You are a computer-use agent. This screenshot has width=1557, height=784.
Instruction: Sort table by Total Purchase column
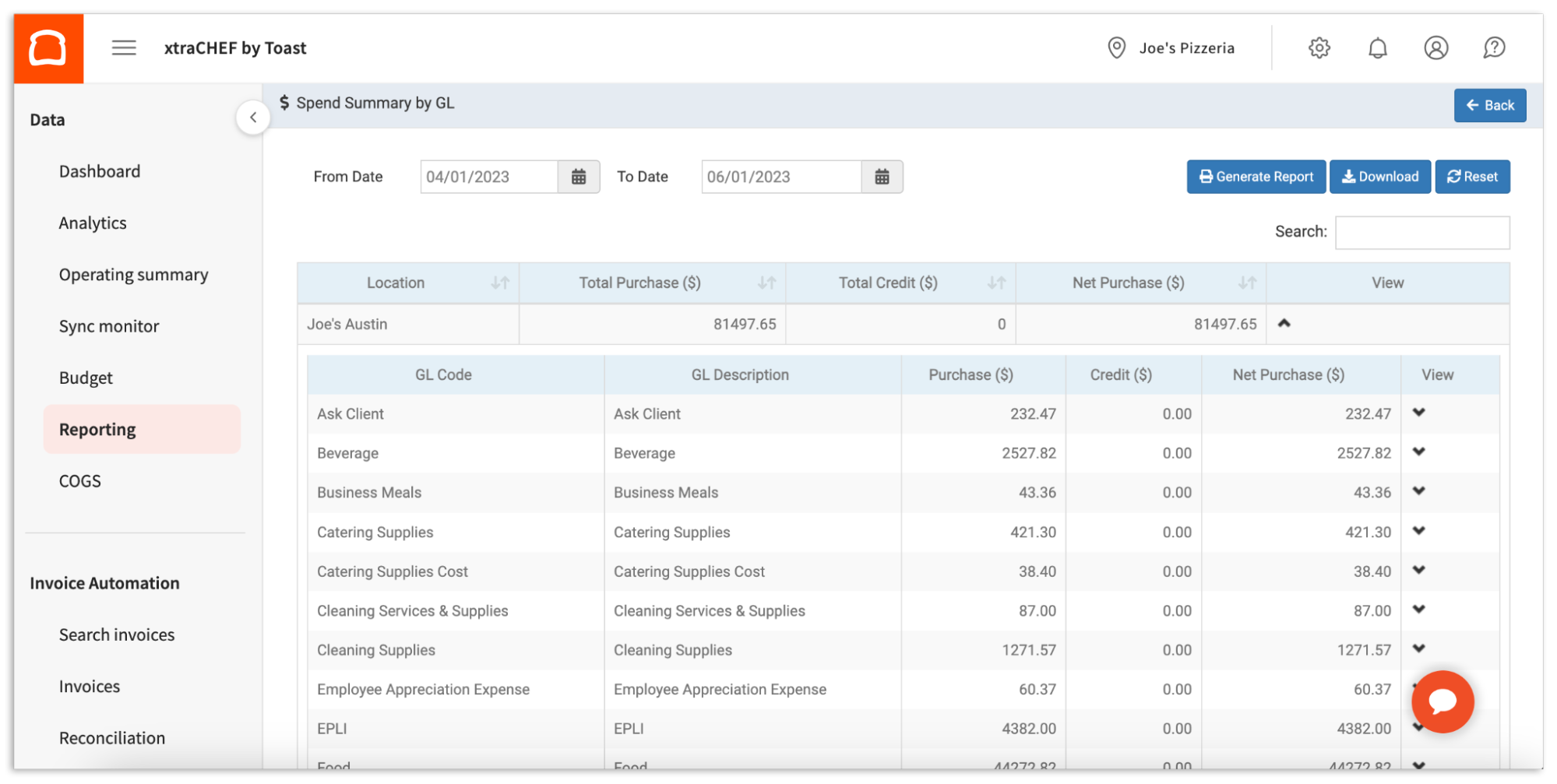(x=766, y=283)
